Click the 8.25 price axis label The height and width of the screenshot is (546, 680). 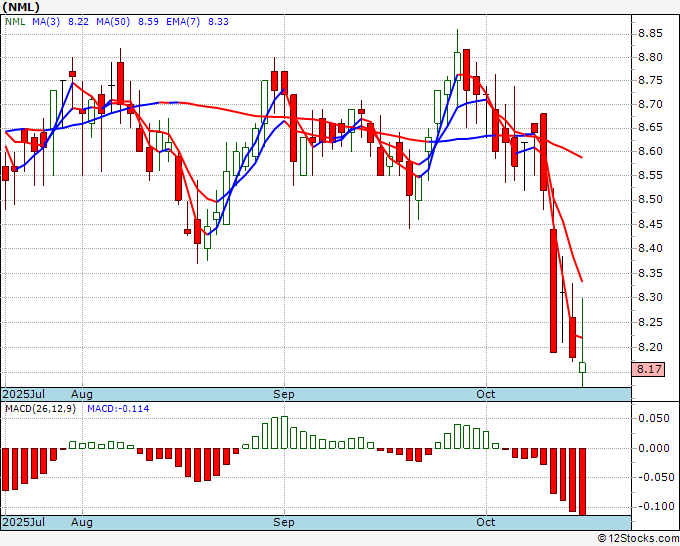[x=650, y=323]
